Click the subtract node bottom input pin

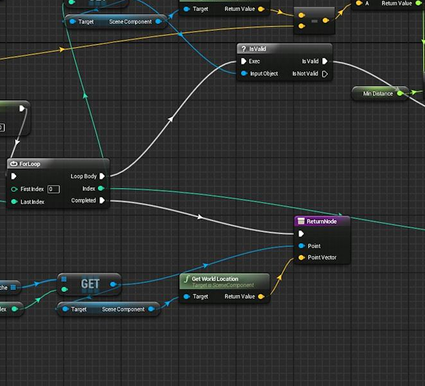coord(302,26)
